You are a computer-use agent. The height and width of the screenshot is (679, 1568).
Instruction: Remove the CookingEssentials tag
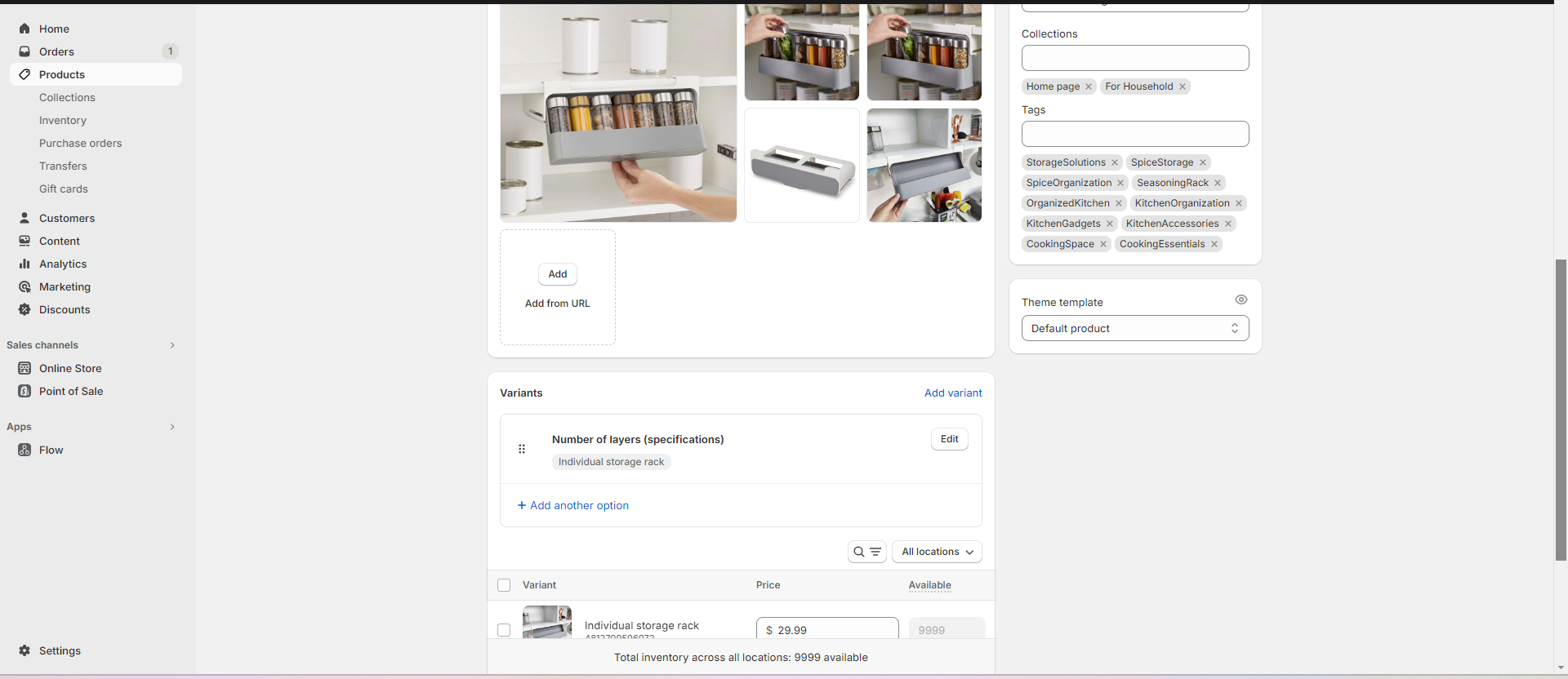(1214, 244)
